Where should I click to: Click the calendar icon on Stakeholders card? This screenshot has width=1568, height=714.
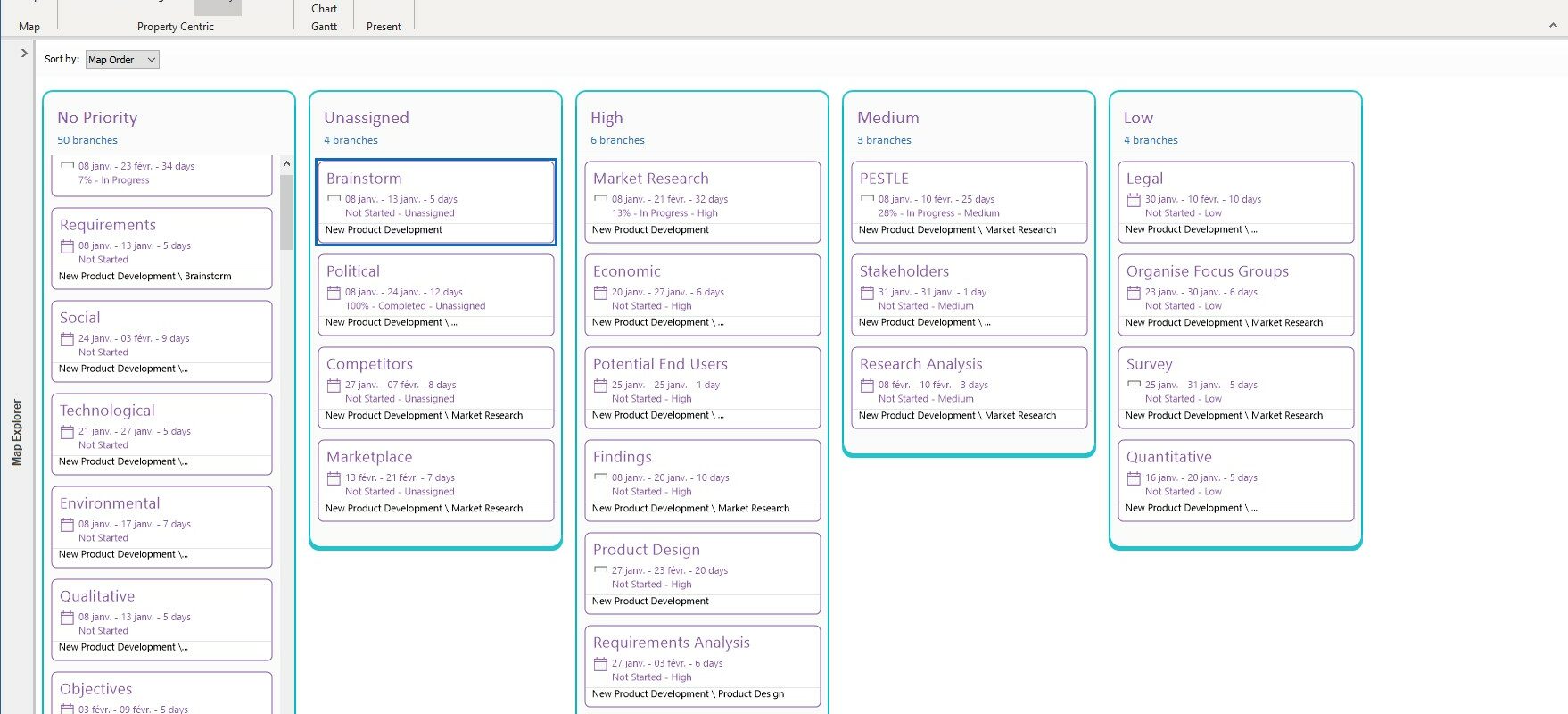867,293
